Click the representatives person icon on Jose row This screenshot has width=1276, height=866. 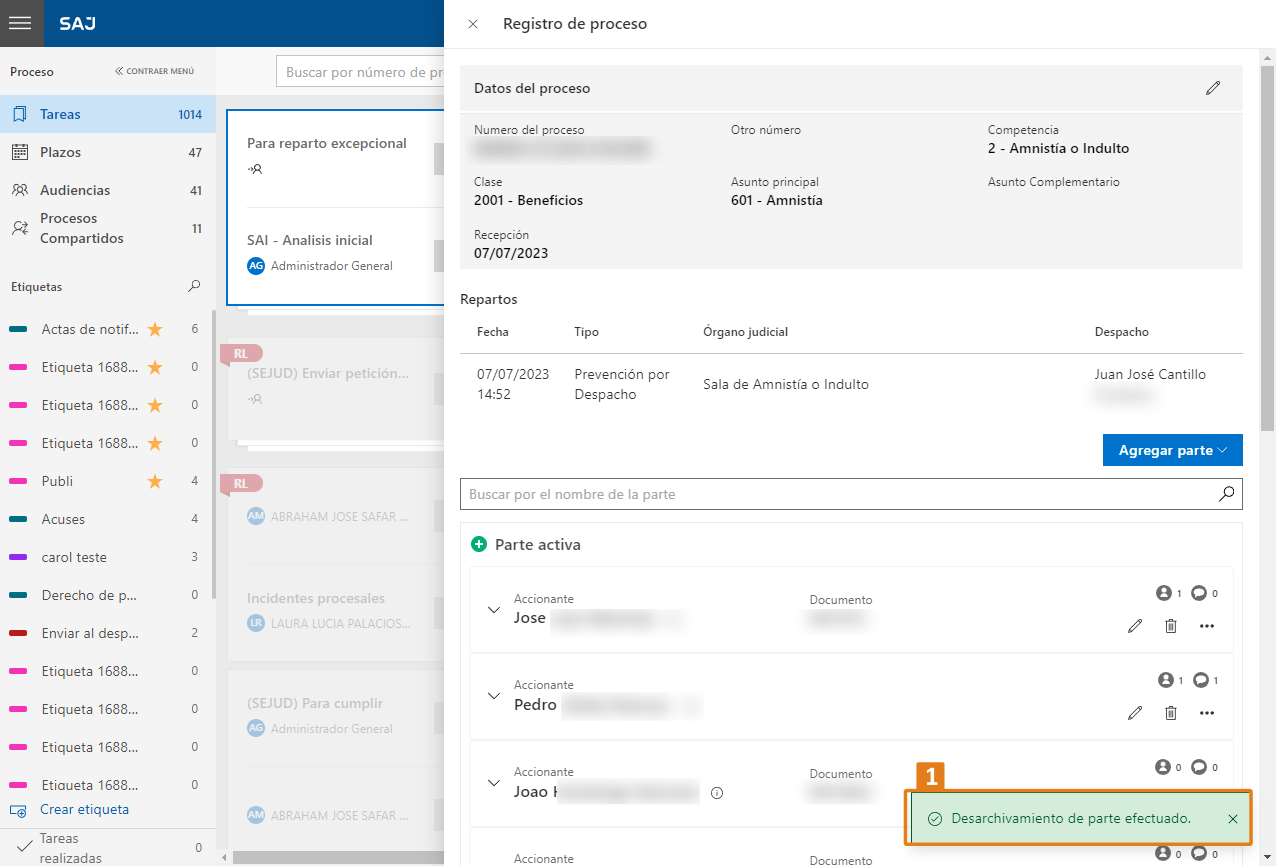(x=1164, y=593)
